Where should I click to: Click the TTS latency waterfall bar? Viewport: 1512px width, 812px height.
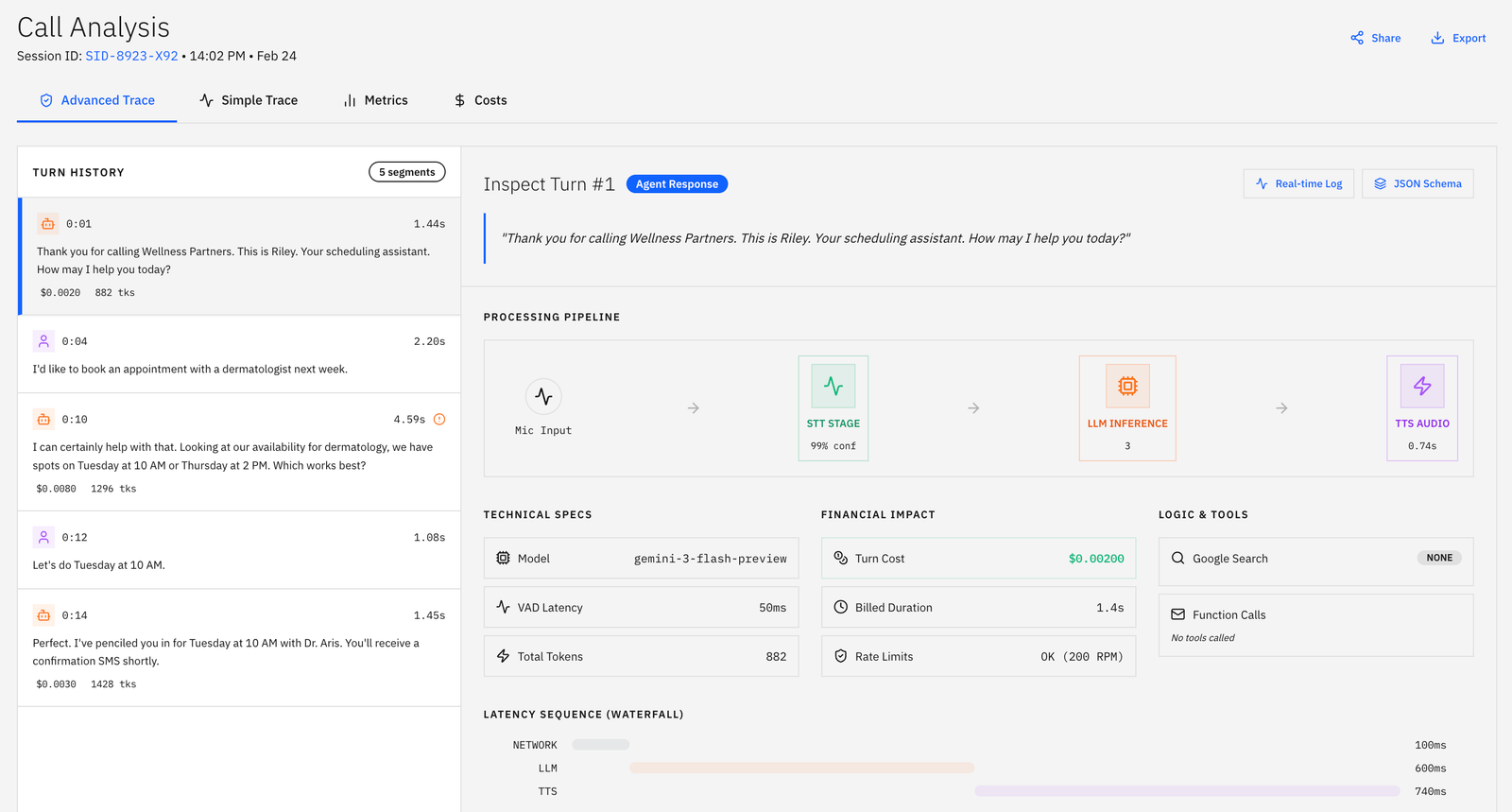point(1187,791)
